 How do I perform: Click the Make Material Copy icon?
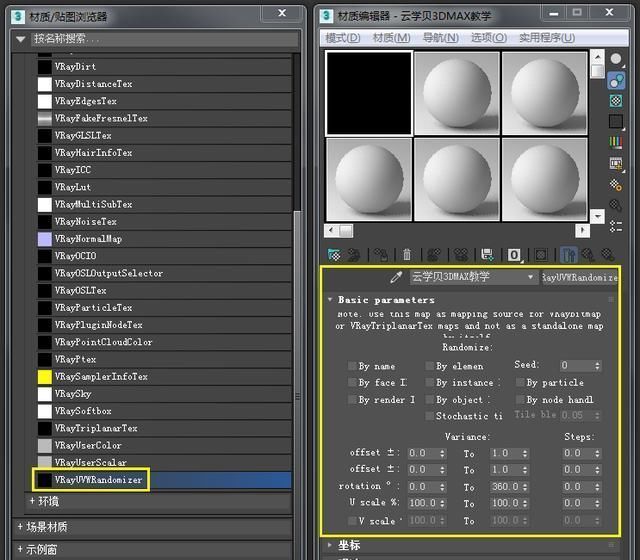pos(434,255)
